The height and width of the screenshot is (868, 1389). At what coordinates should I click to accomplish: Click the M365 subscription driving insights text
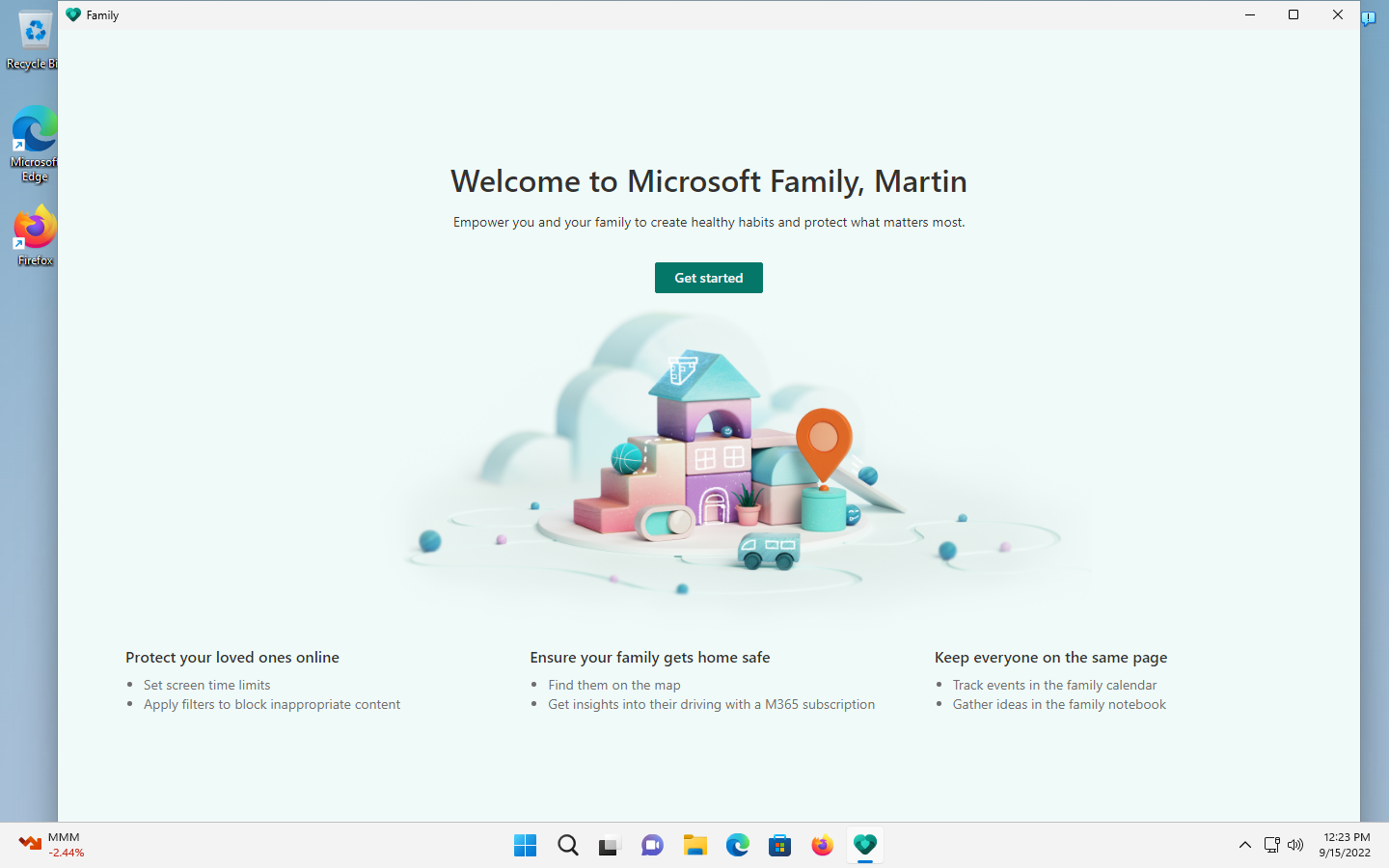[712, 704]
